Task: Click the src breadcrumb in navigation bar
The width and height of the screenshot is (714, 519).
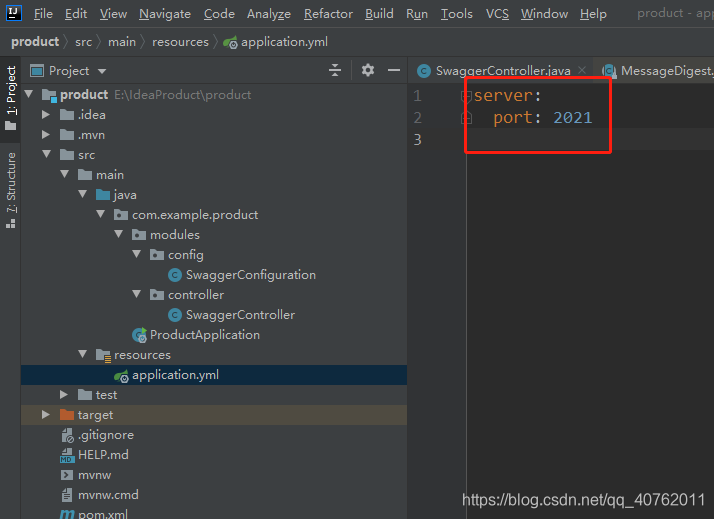Action: (x=83, y=42)
